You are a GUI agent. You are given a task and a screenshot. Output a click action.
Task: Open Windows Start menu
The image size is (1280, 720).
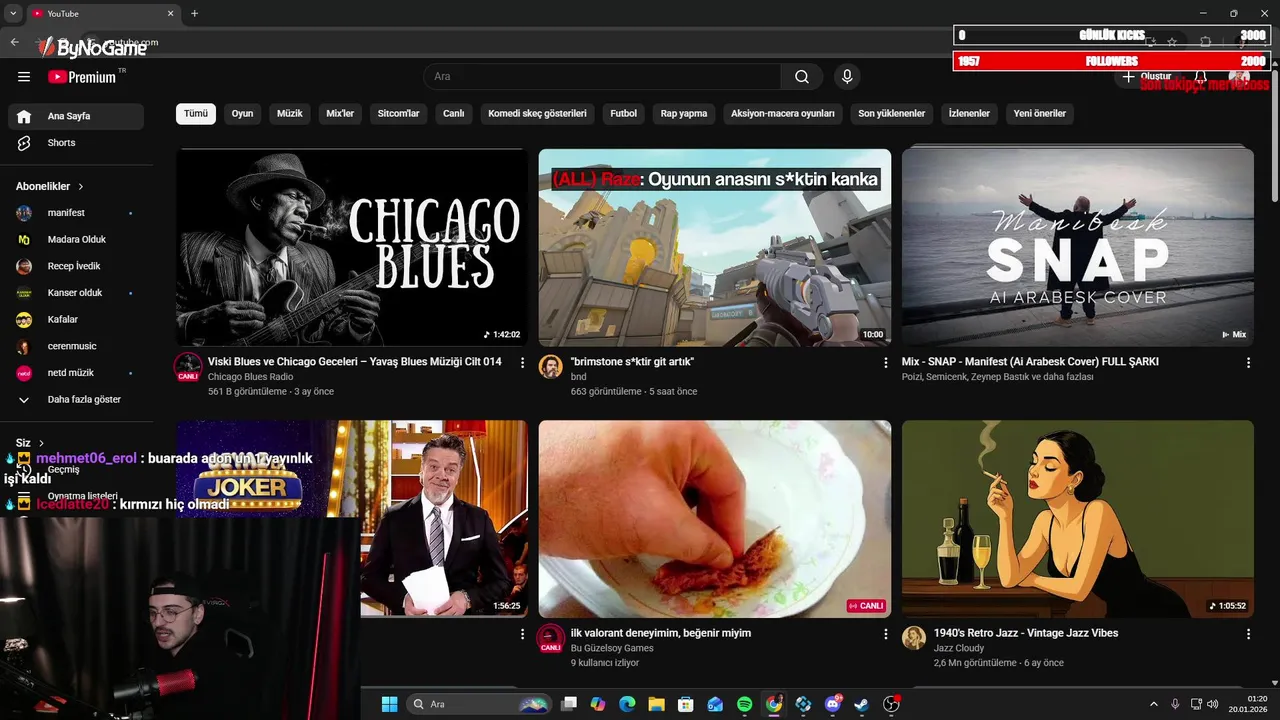[x=389, y=704]
